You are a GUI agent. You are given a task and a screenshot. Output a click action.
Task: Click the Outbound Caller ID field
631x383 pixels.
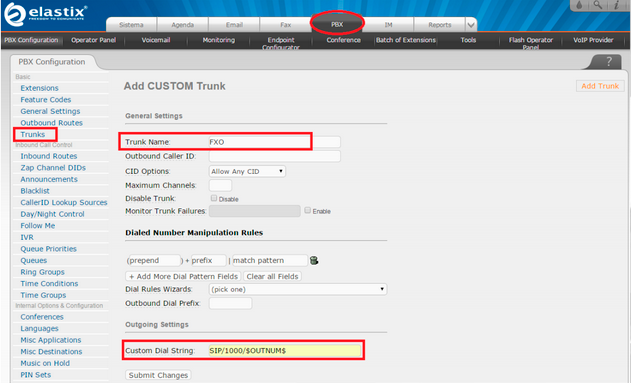(x=274, y=156)
